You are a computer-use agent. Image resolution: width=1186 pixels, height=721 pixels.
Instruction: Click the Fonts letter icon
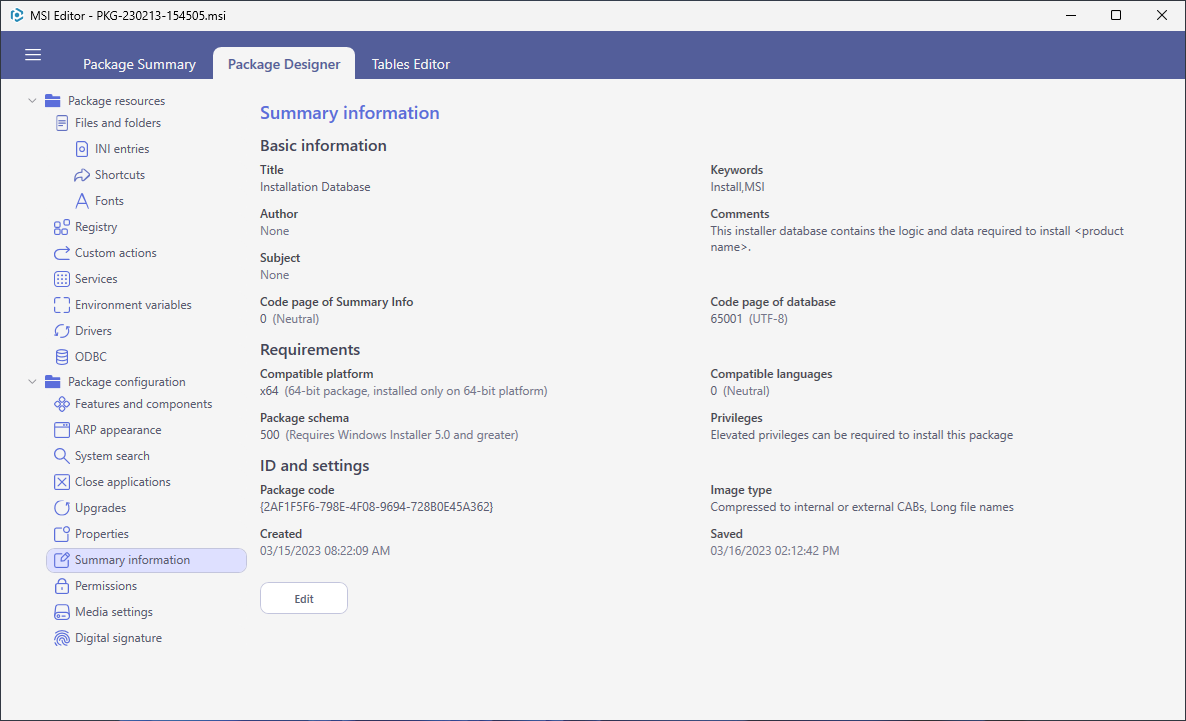tap(82, 200)
